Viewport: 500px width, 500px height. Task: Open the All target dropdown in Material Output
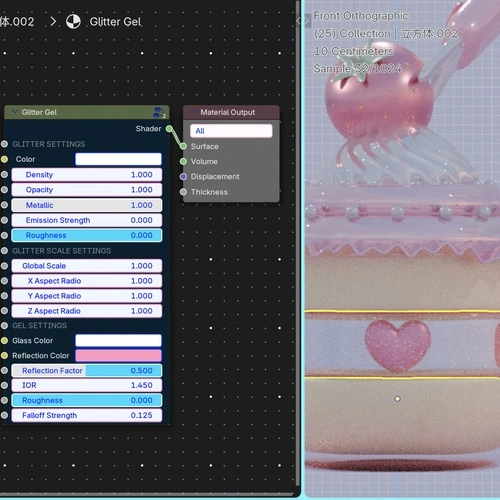pyautogui.click(x=231, y=131)
